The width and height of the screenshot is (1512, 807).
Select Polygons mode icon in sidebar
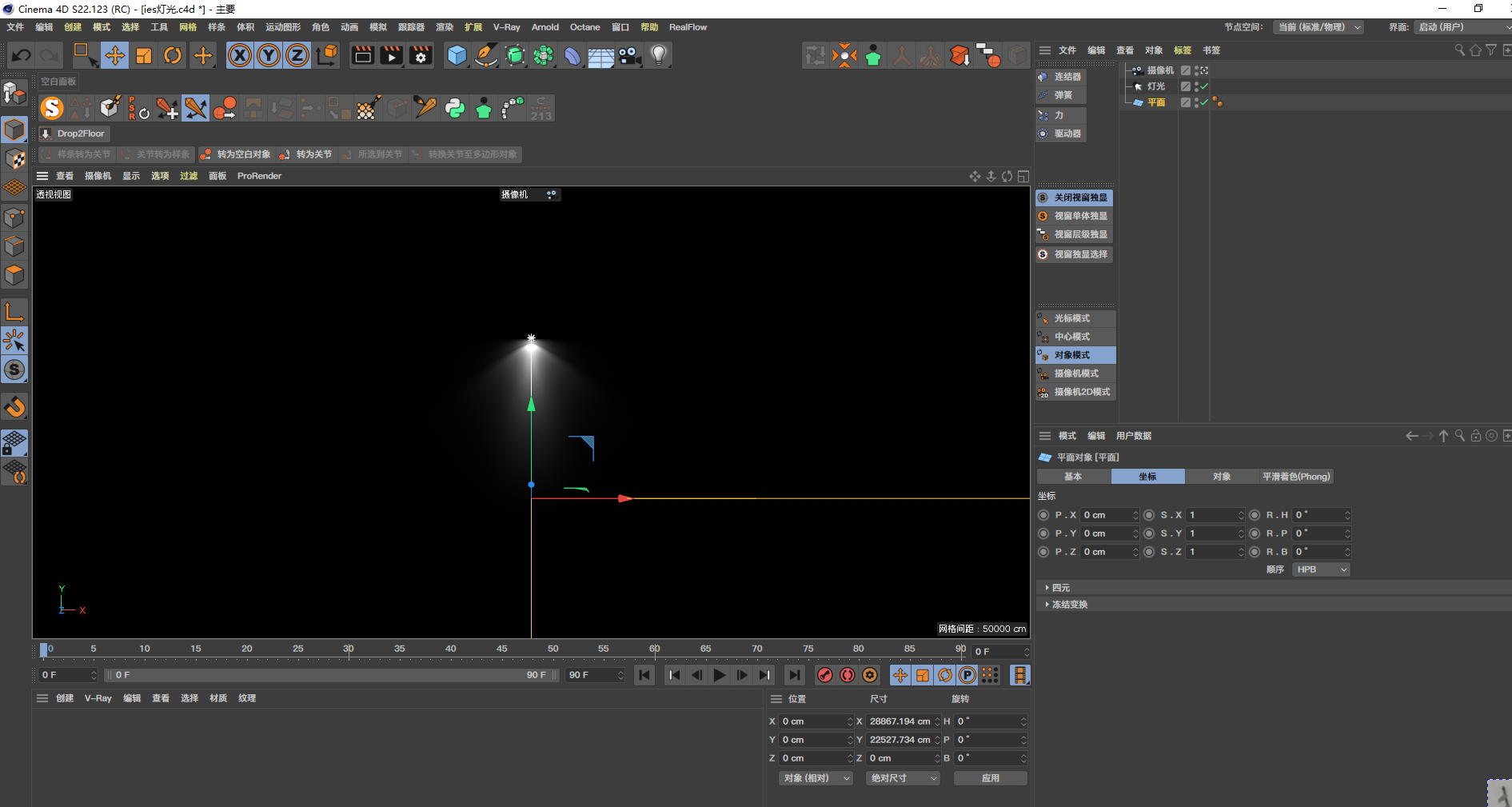[14, 275]
